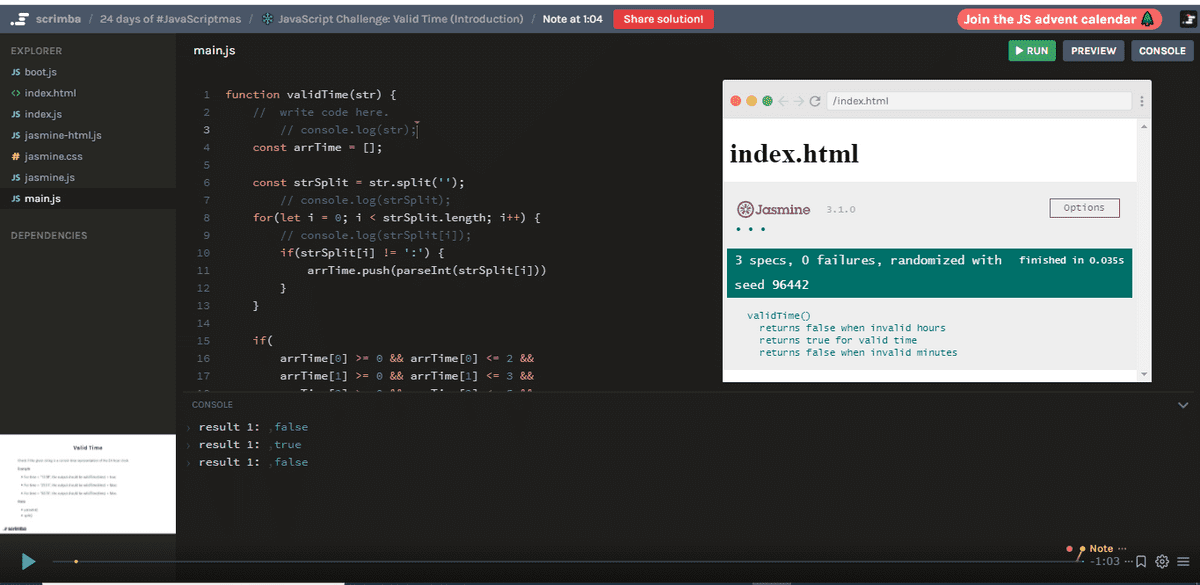This screenshot has height=585, width=1200.
Task: Toggle the PREVIEW panel
Action: pos(1093,51)
